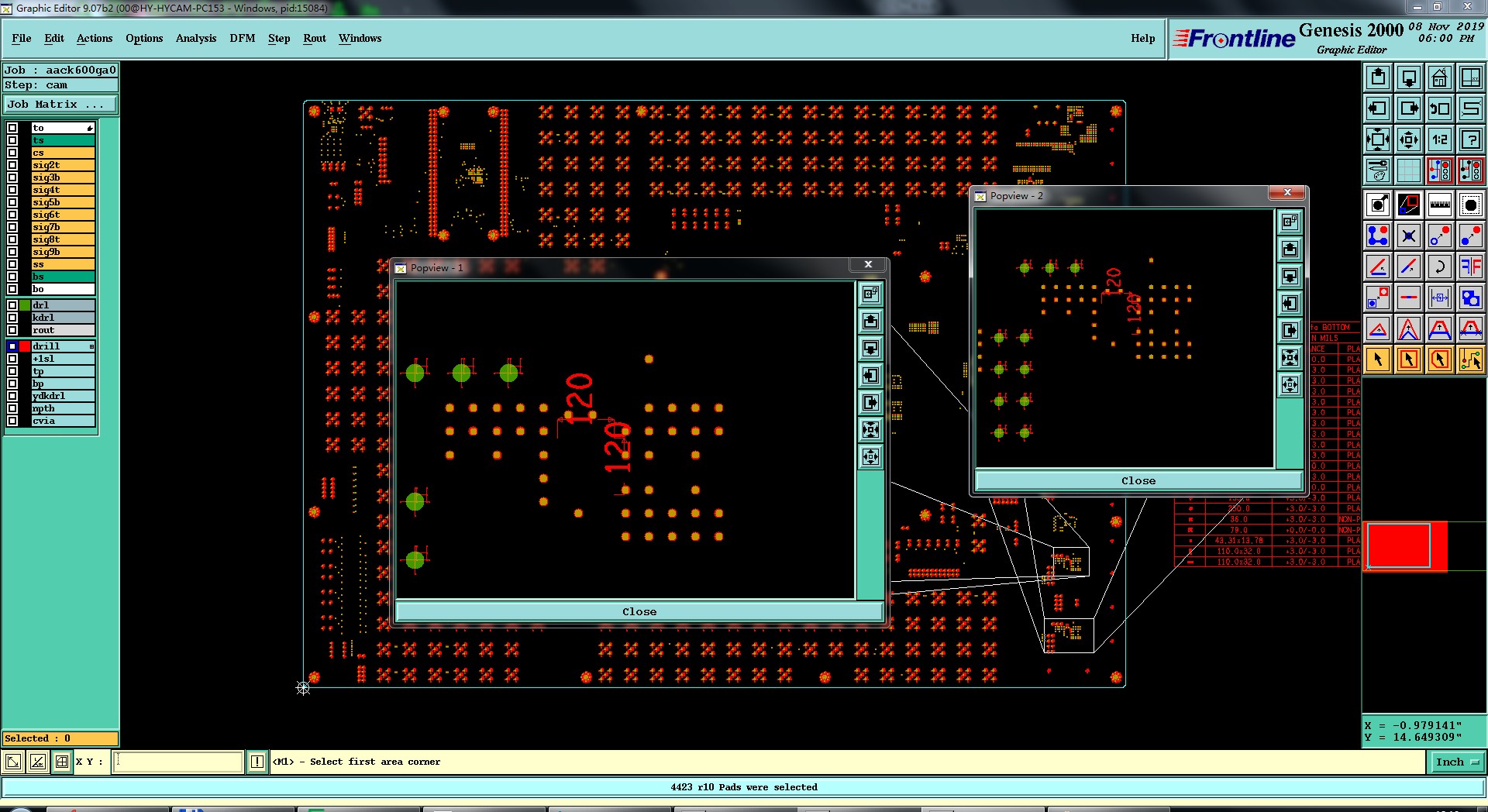Click Close button in Popview - 2
Screen dimensions: 1488x812
[1138, 480]
